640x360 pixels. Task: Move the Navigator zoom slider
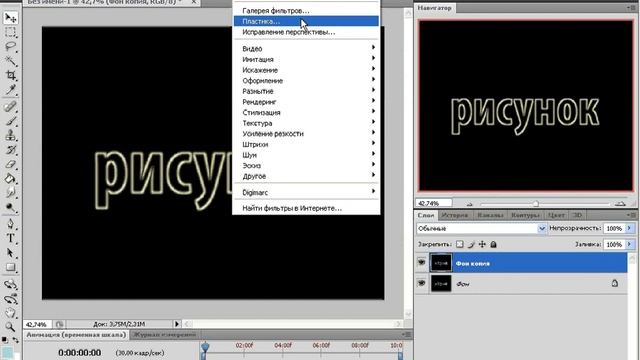pos(536,204)
